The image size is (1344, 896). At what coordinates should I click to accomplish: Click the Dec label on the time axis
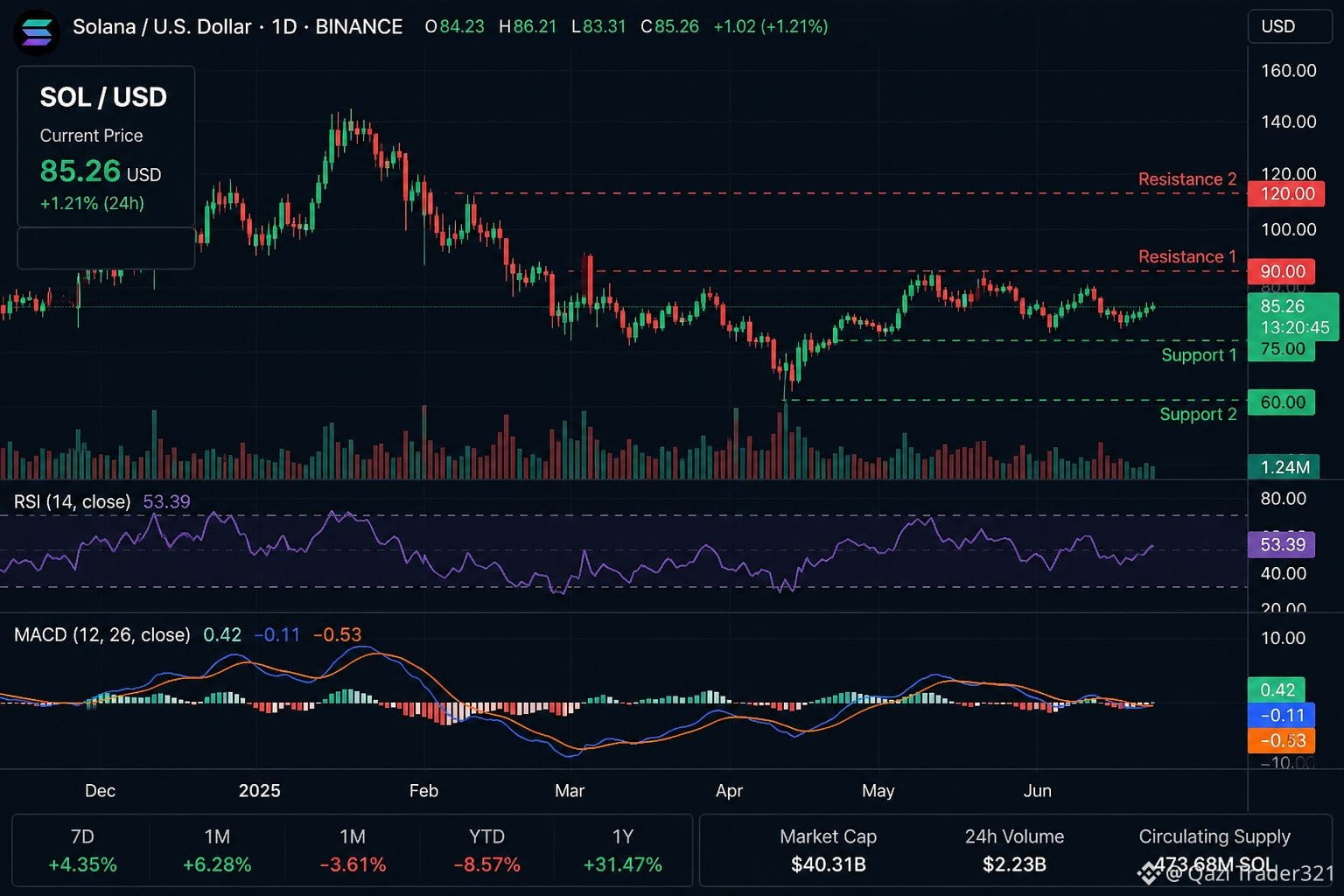tap(100, 791)
